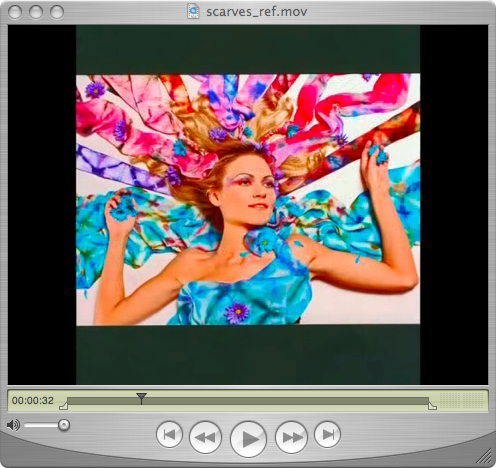Click the window resize grip corner

tap(484, 456)
